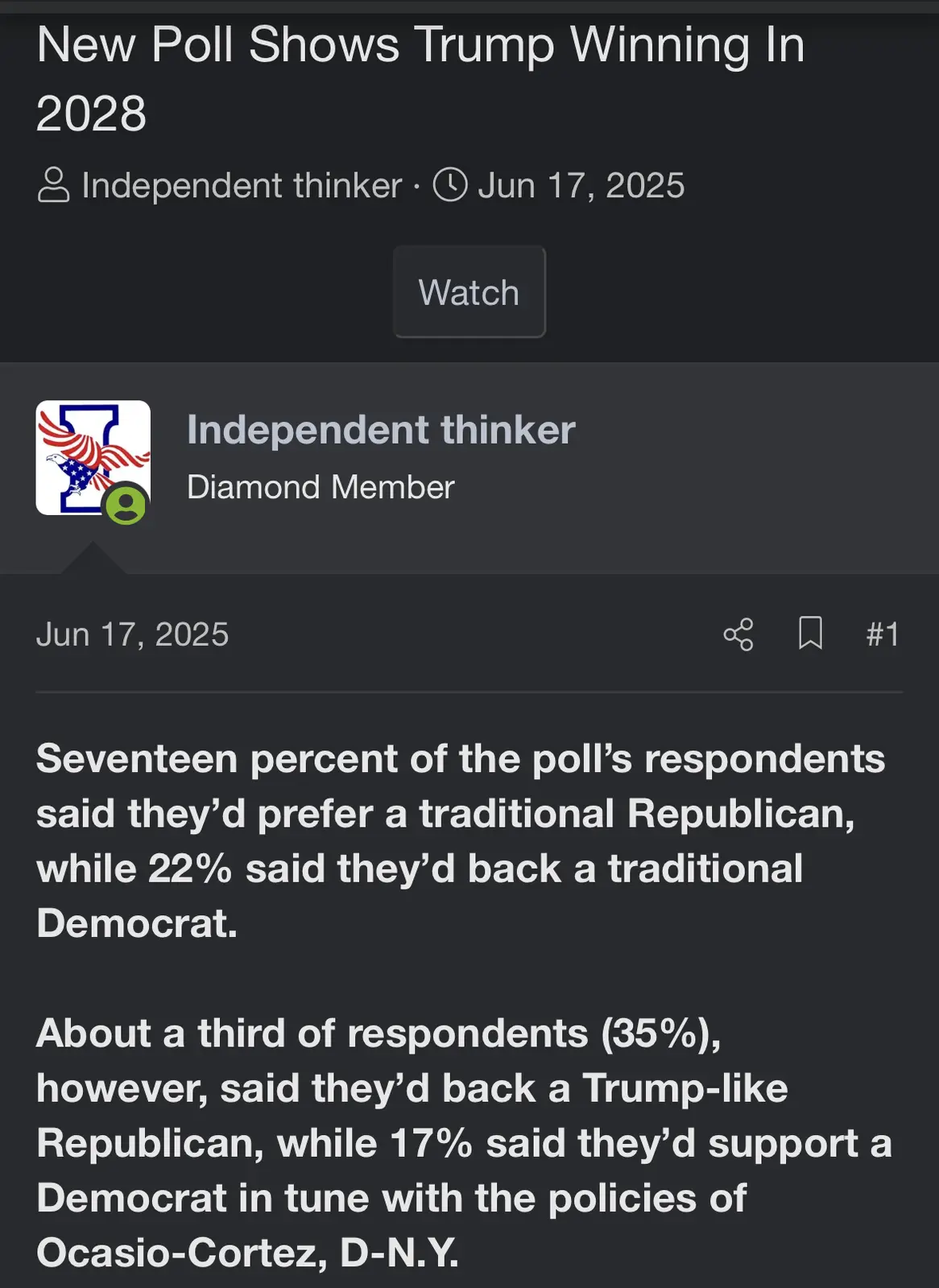Click the post timestamp left of the share icon
Screen dimensions: 939x1288
[x=132, y=634]
